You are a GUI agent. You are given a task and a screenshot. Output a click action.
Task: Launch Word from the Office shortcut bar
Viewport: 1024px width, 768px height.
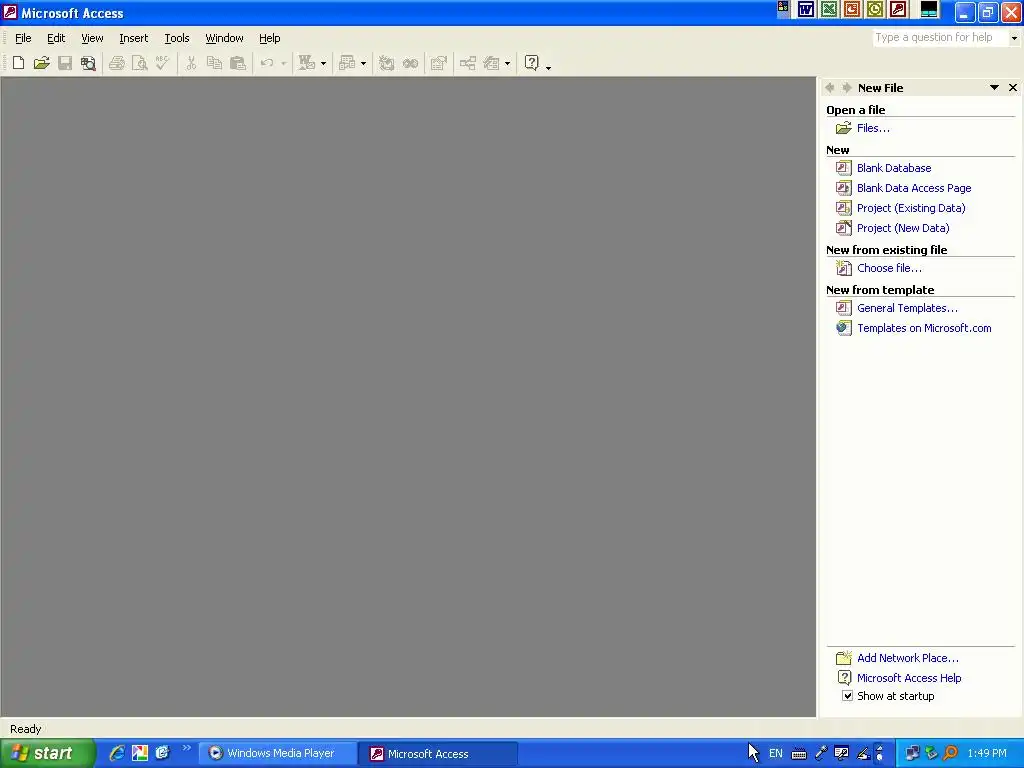[806, 9]
